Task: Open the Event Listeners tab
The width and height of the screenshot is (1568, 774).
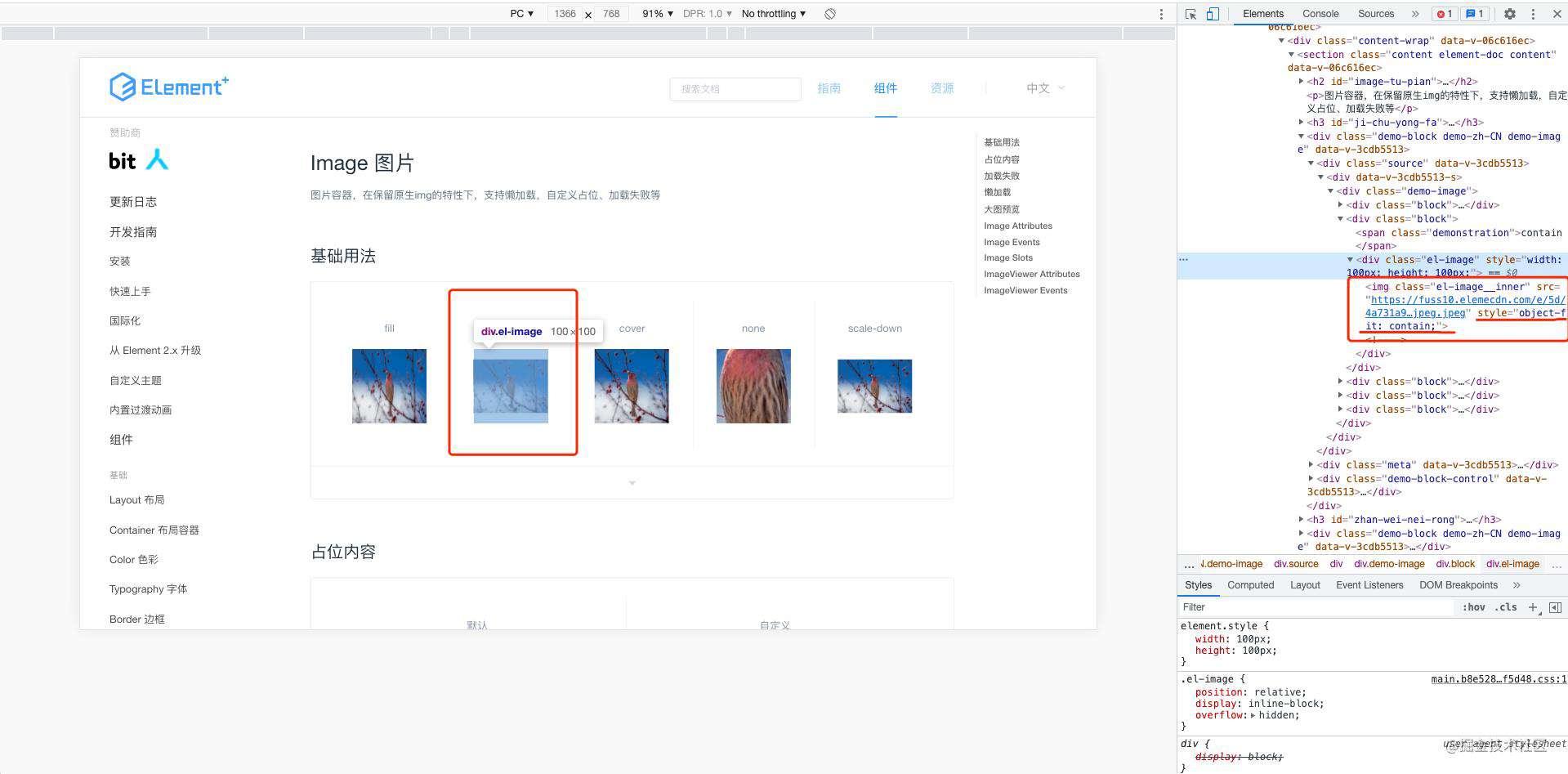Action: (x=1369, y=585)
